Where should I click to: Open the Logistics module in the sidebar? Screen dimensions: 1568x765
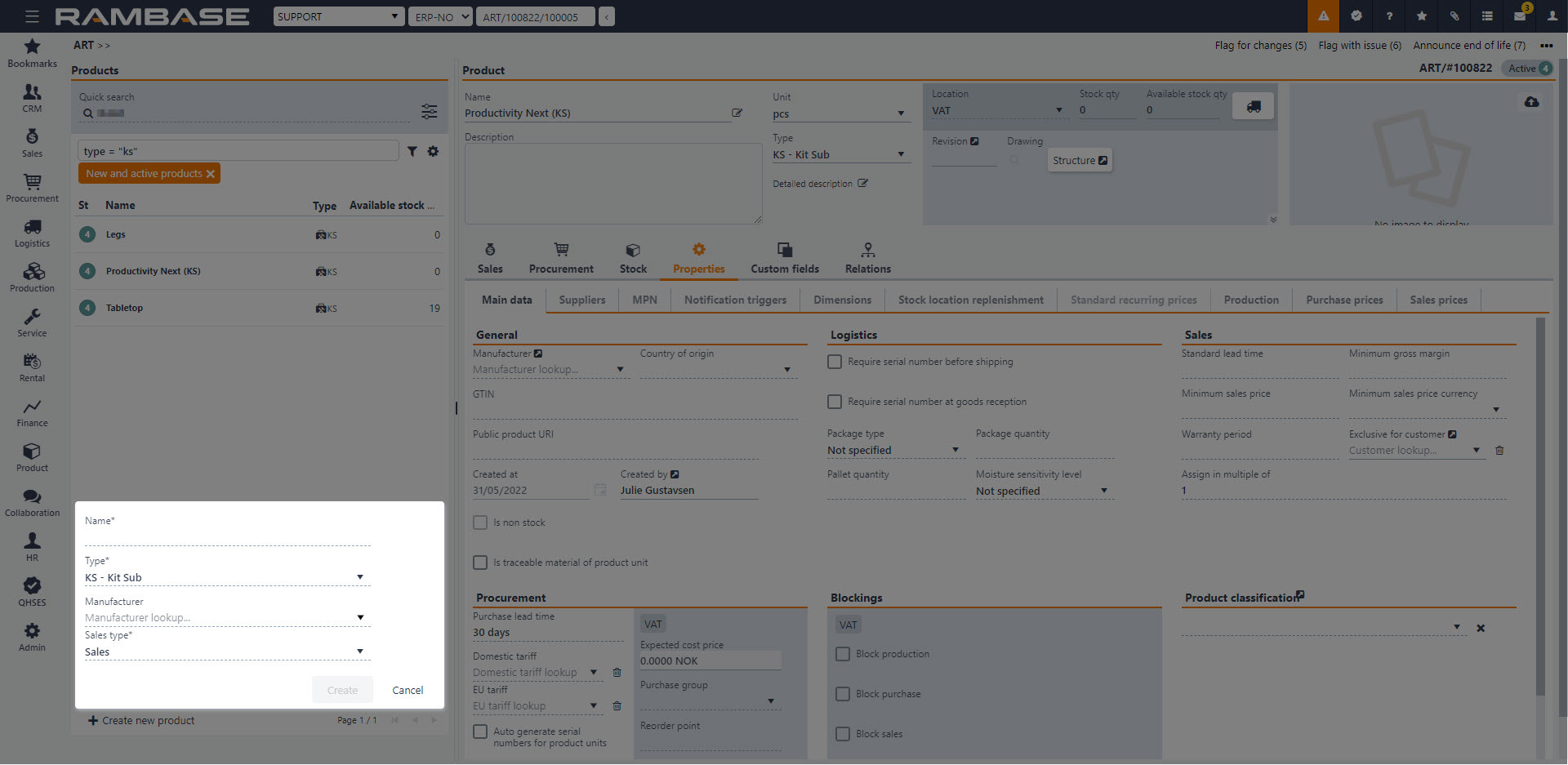click(32, 233)
